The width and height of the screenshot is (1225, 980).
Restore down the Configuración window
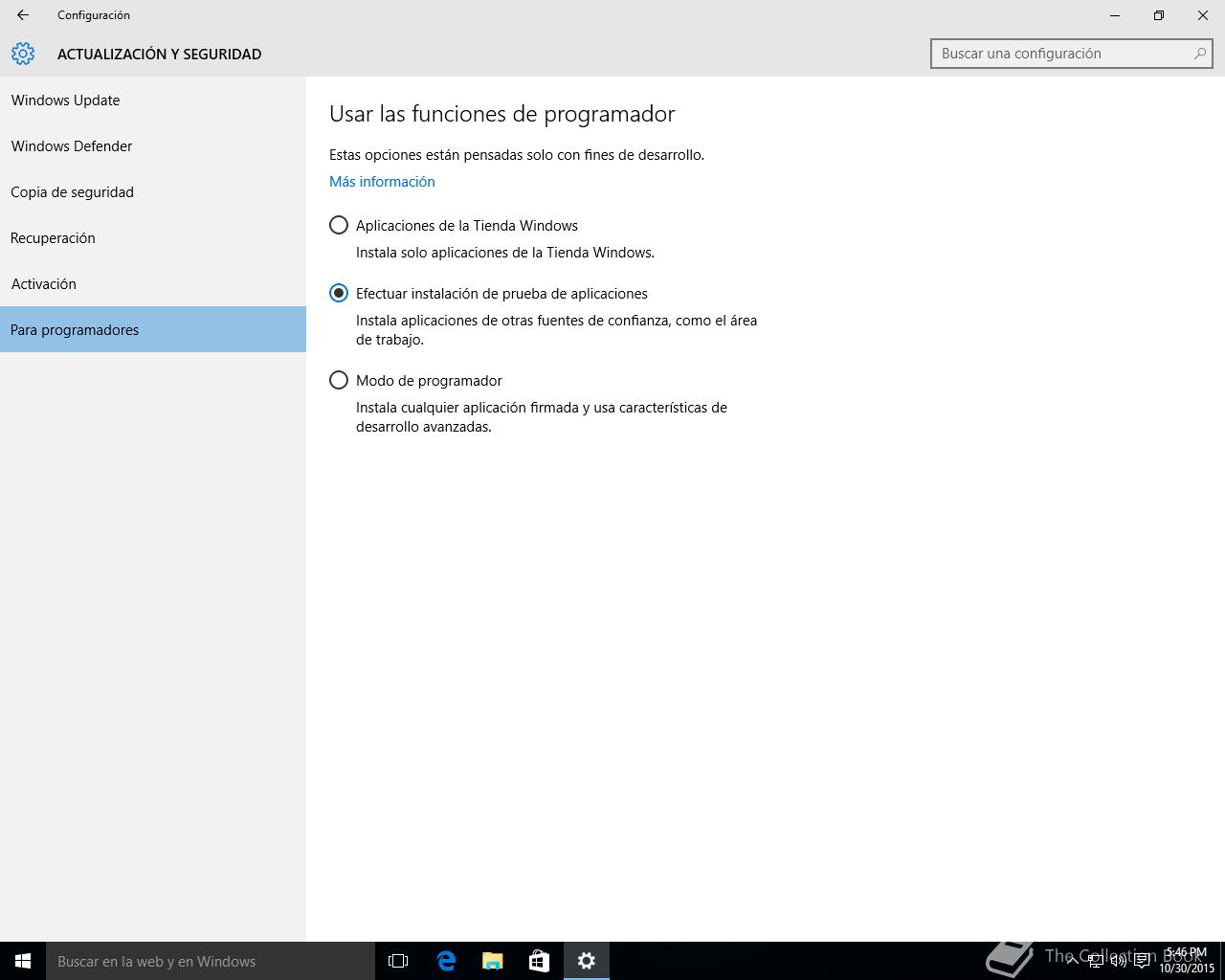1159,15
